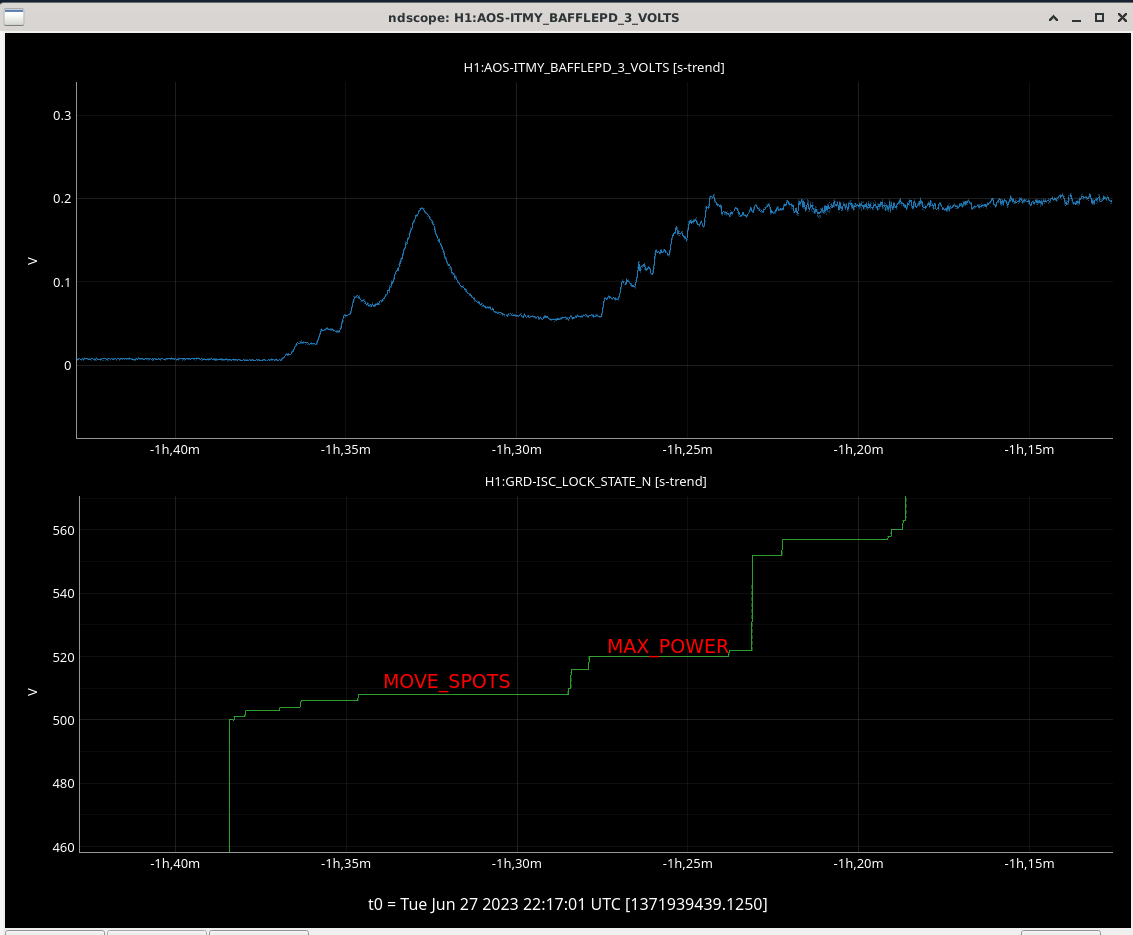Viewport: 1133px width, 935px height.
Task: Click the V axis label of top plot
Action: pos(33,261)
